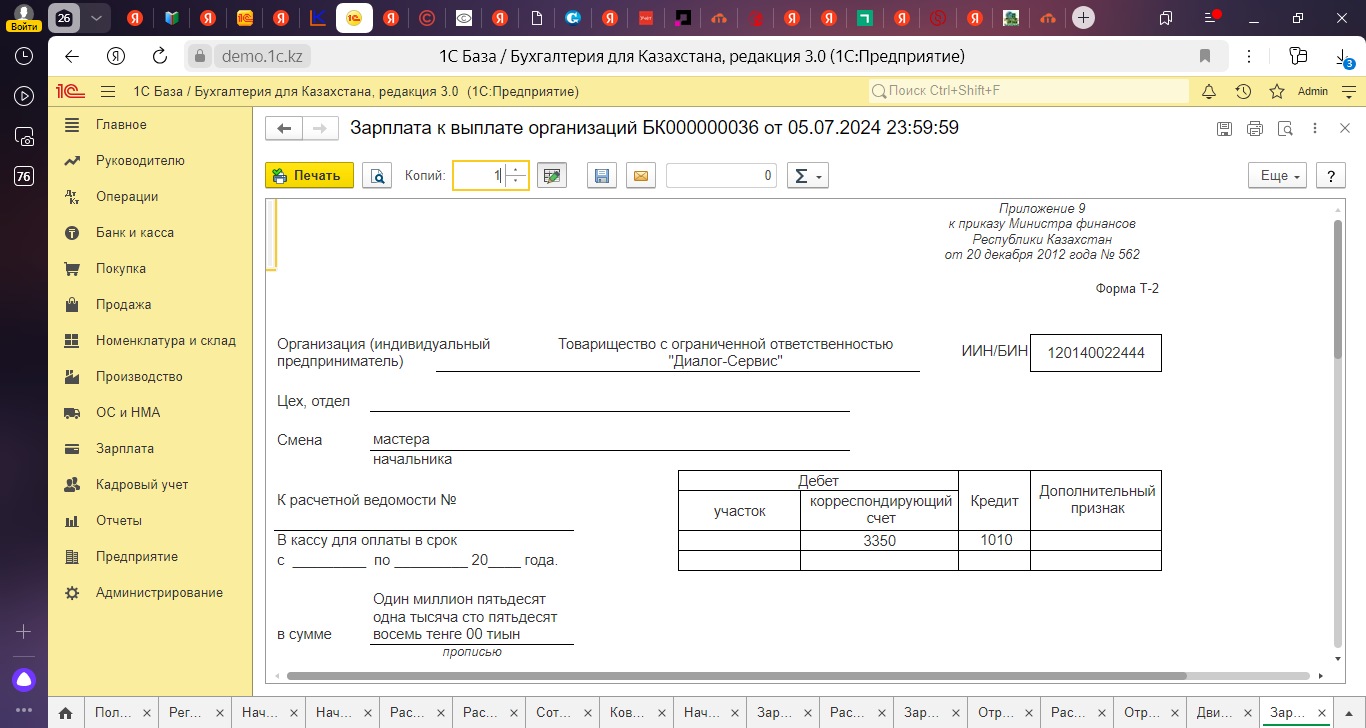
Task: Click the Копий number input field
Action: (478, 175)
